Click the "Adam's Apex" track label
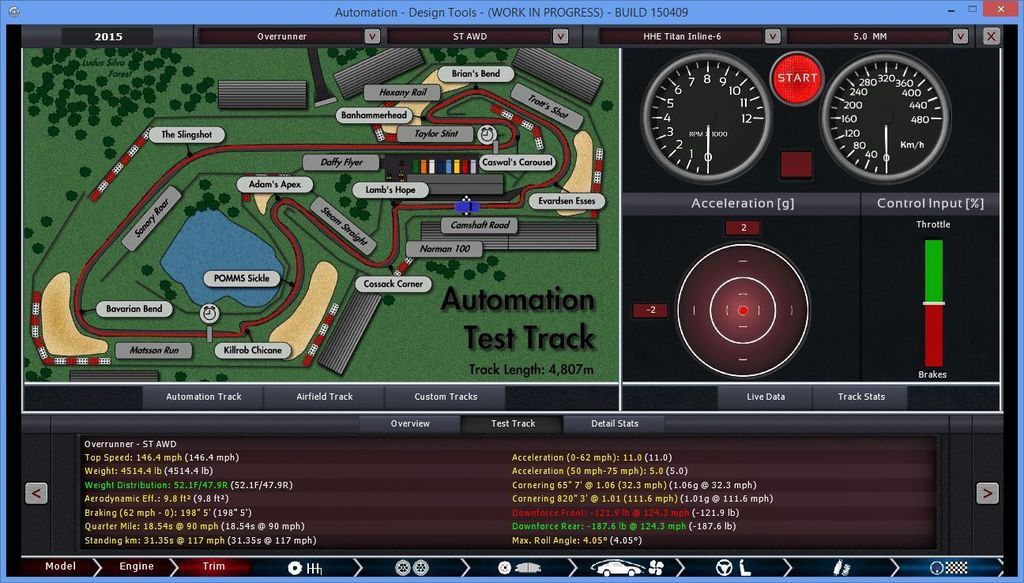 click(x=275, y=184)
